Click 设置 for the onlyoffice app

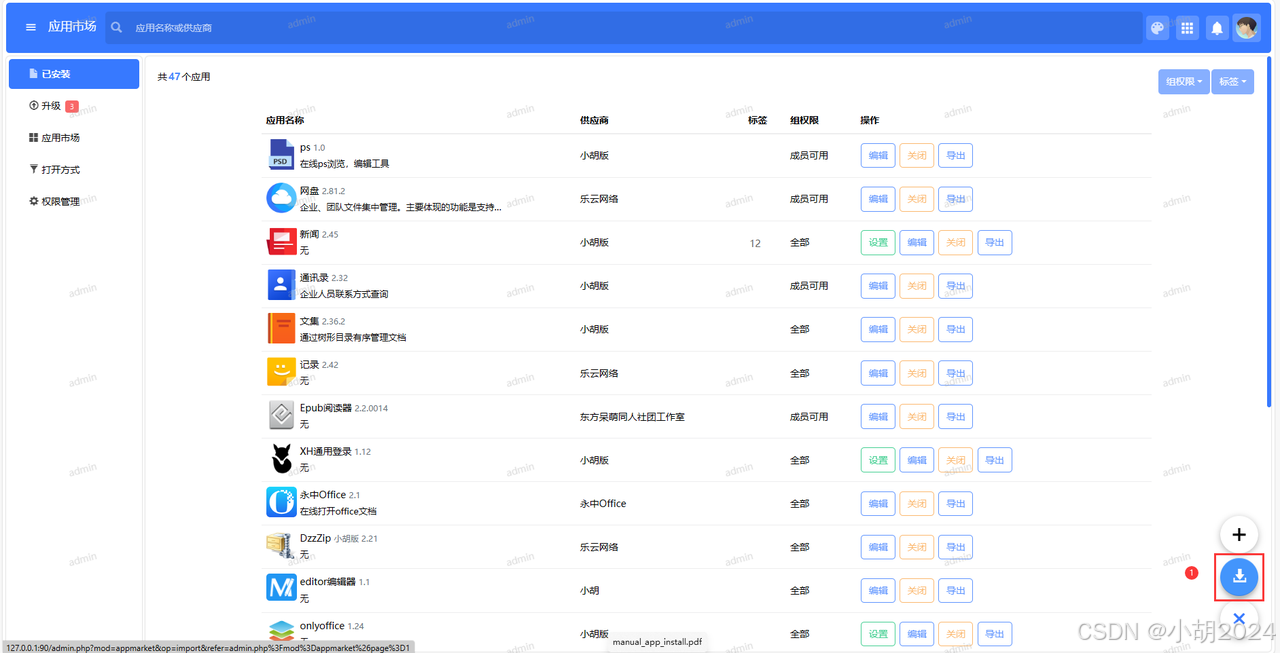tap(878, 634)
